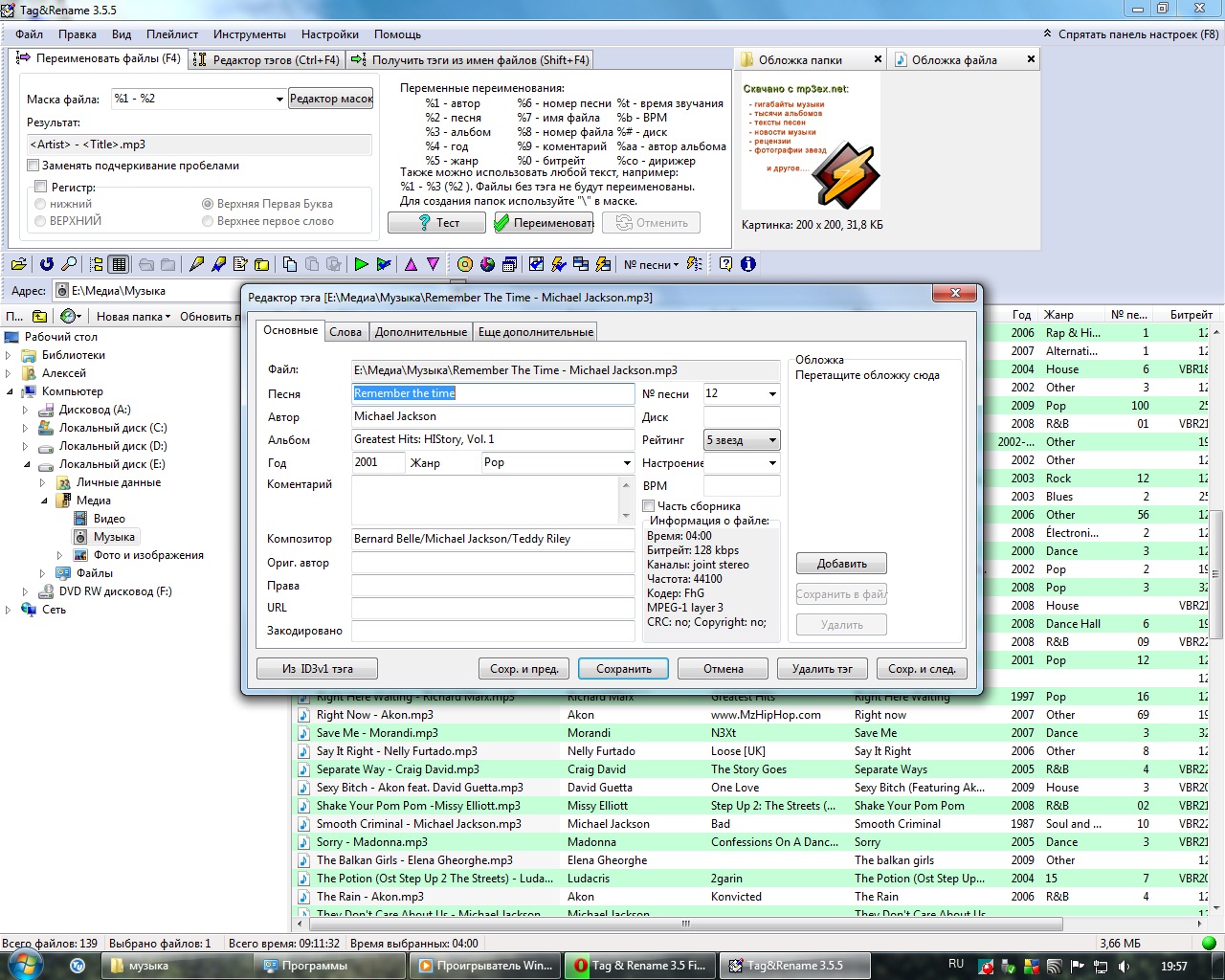This screenshot has height=980, width=1225.
Task: Click the colorful globe disc toolbar icon
Action: click(487, 264)
